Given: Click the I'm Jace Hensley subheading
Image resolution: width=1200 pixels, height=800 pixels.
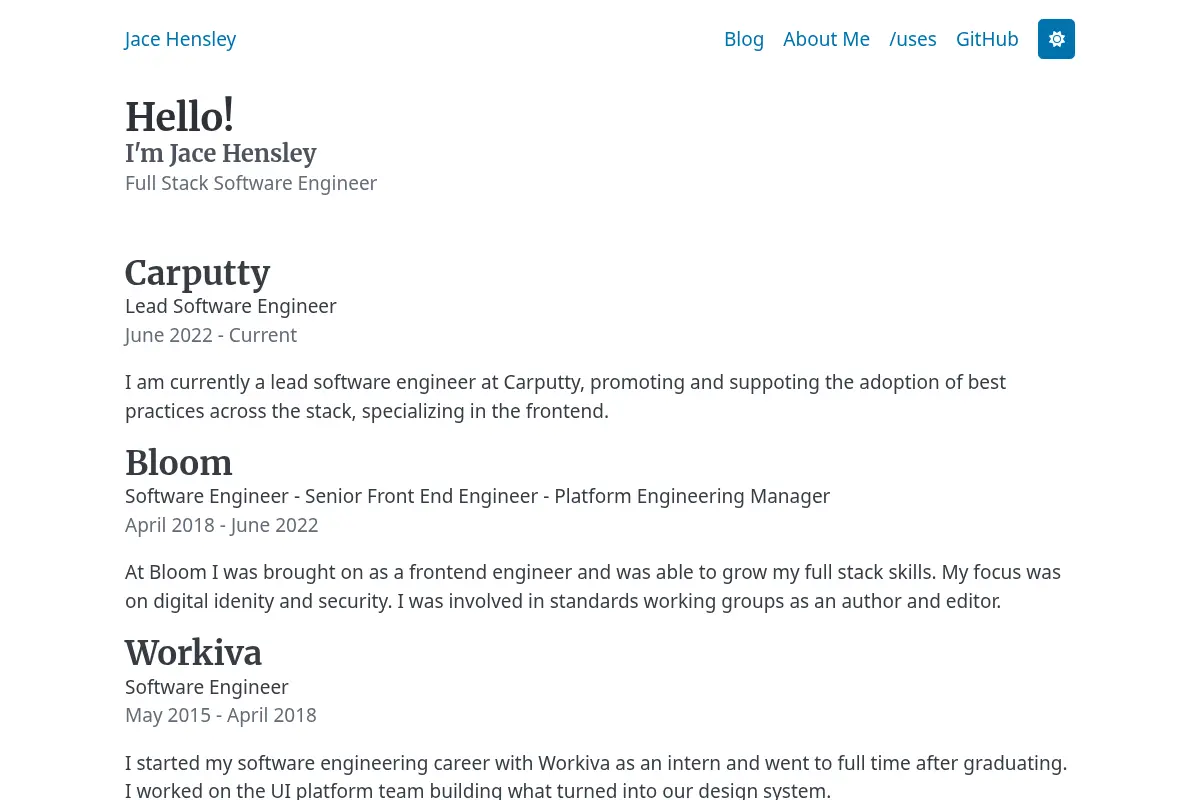Looking at the screenshot, I should pos(221,153).
